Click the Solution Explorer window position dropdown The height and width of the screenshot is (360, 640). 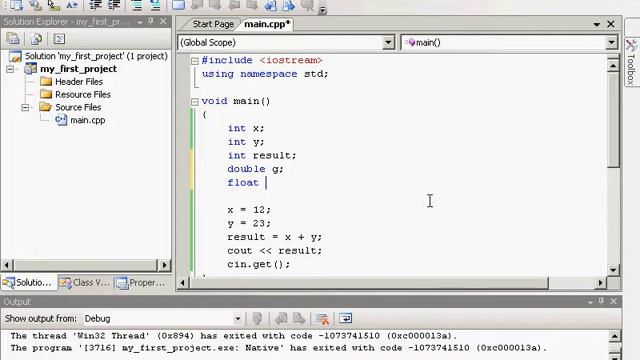pos(140,22)
